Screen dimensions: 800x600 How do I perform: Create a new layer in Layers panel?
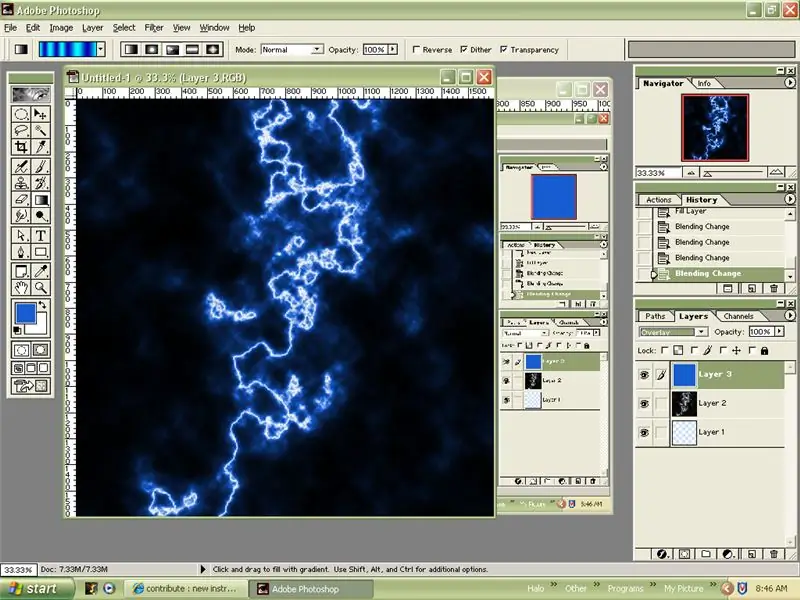[752, 554]
